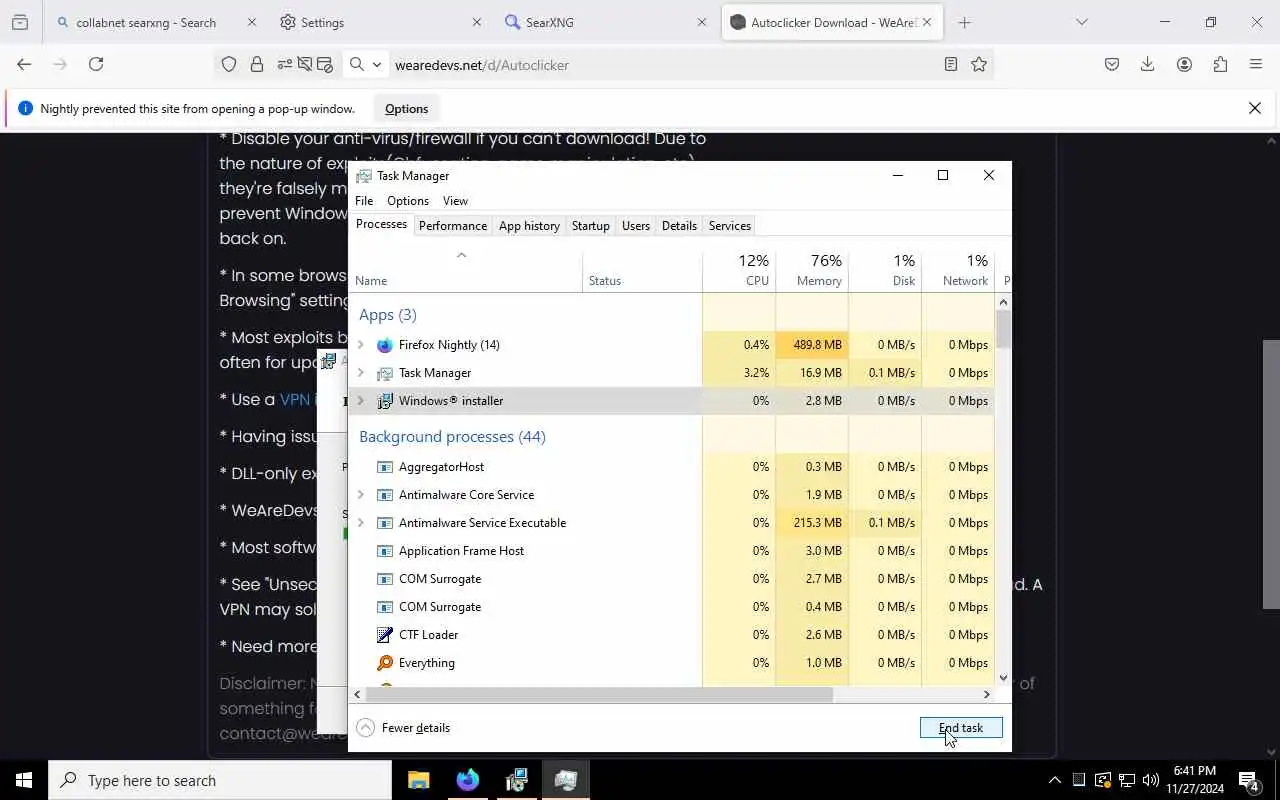This screenshot has height=800, width=1280.
Task: Click the shield tracking protection icon
Action: pos(229,64)
